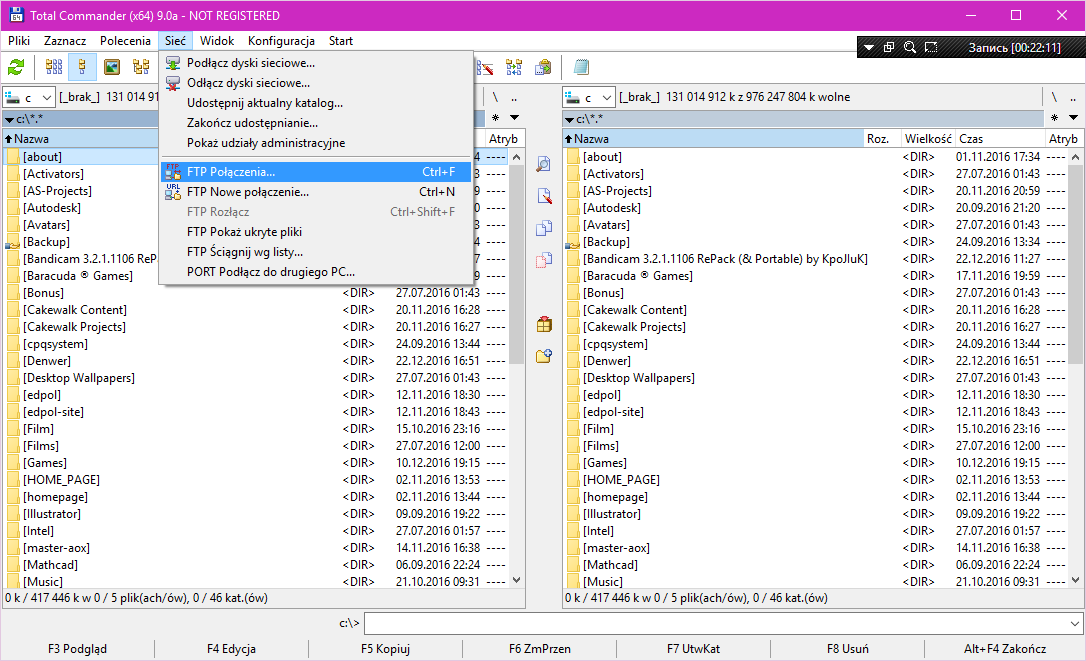Click the recorder overlay dashed-rectangle icon
This screenshot has width=1086, height=661.
tap(931, 47)
